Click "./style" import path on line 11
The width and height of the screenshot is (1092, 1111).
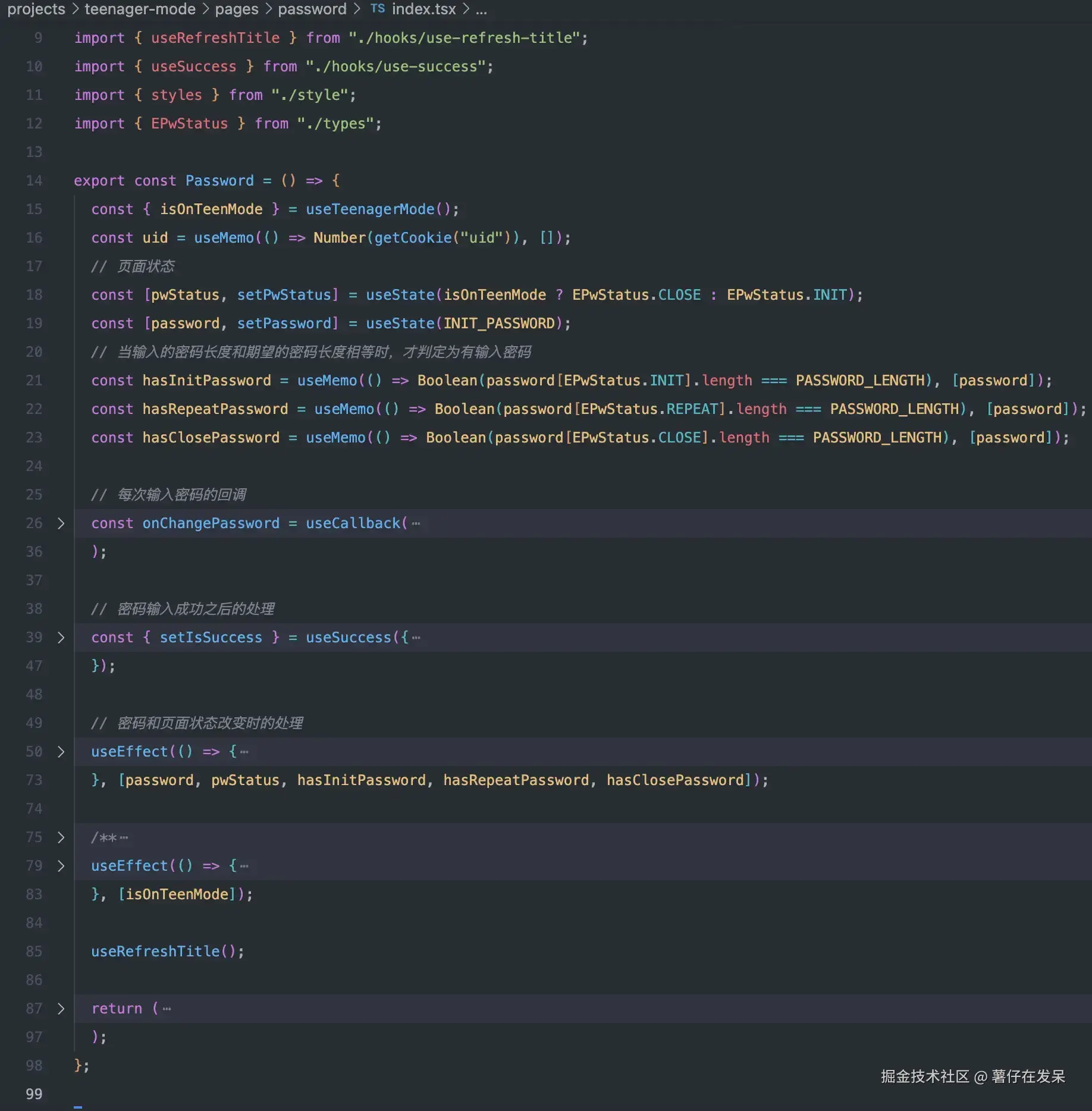(x=310, y=95)
